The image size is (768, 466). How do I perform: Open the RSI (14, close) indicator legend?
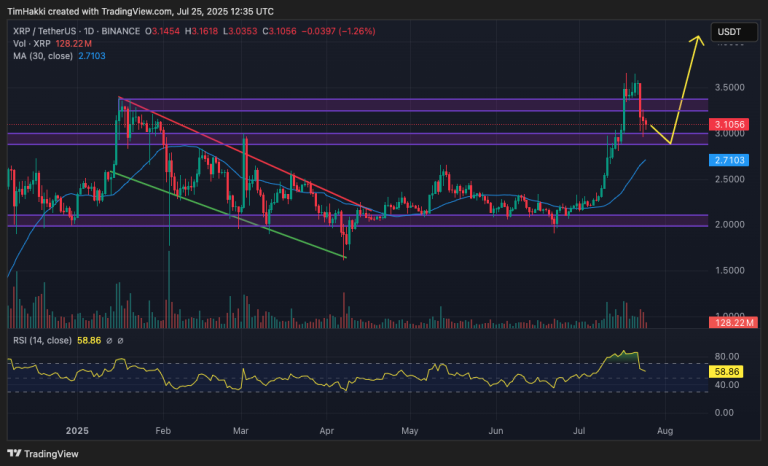[42, 341]
